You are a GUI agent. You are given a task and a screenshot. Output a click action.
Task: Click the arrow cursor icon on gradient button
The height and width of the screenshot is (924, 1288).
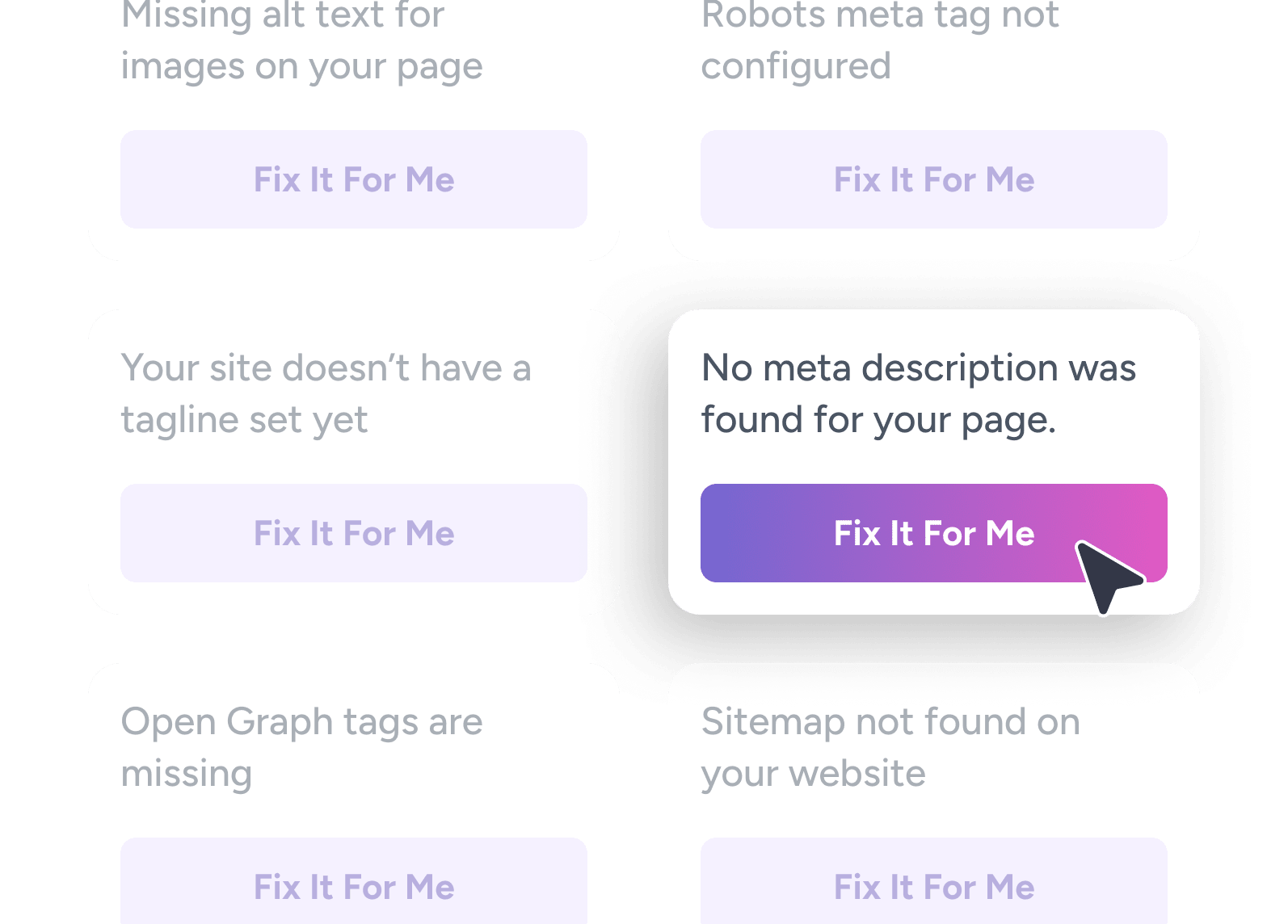click(1107, 575)
